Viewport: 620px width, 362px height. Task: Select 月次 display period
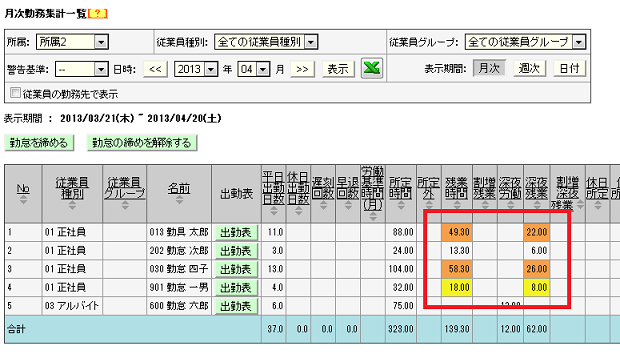tap(489, 69)
